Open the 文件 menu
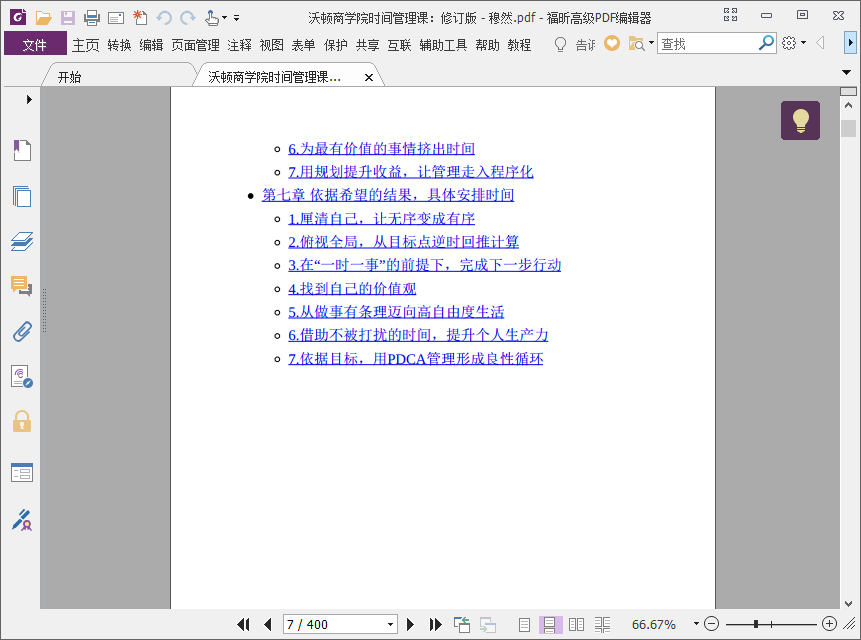This screenshot has width=861, height=640. pos(35,44)
